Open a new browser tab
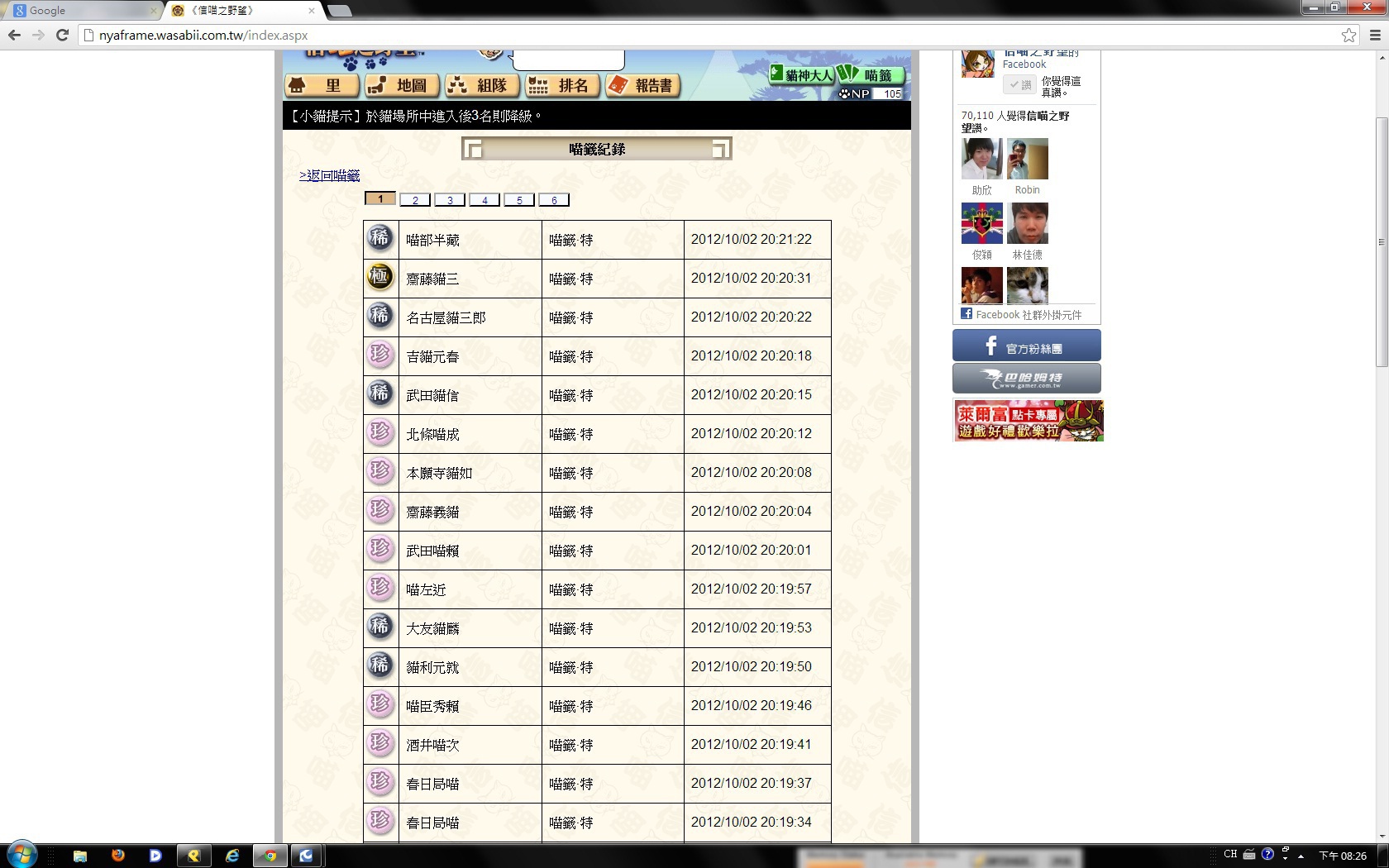This screenshot has height=868, width=1389. click(x=340, y=11)
